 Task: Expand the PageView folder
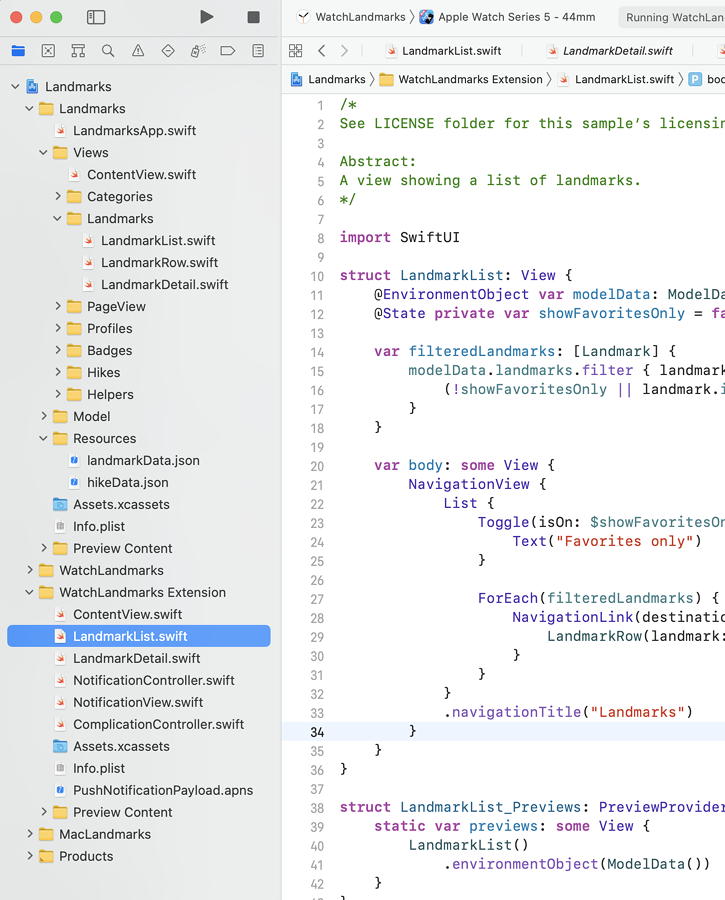[57, 307]
